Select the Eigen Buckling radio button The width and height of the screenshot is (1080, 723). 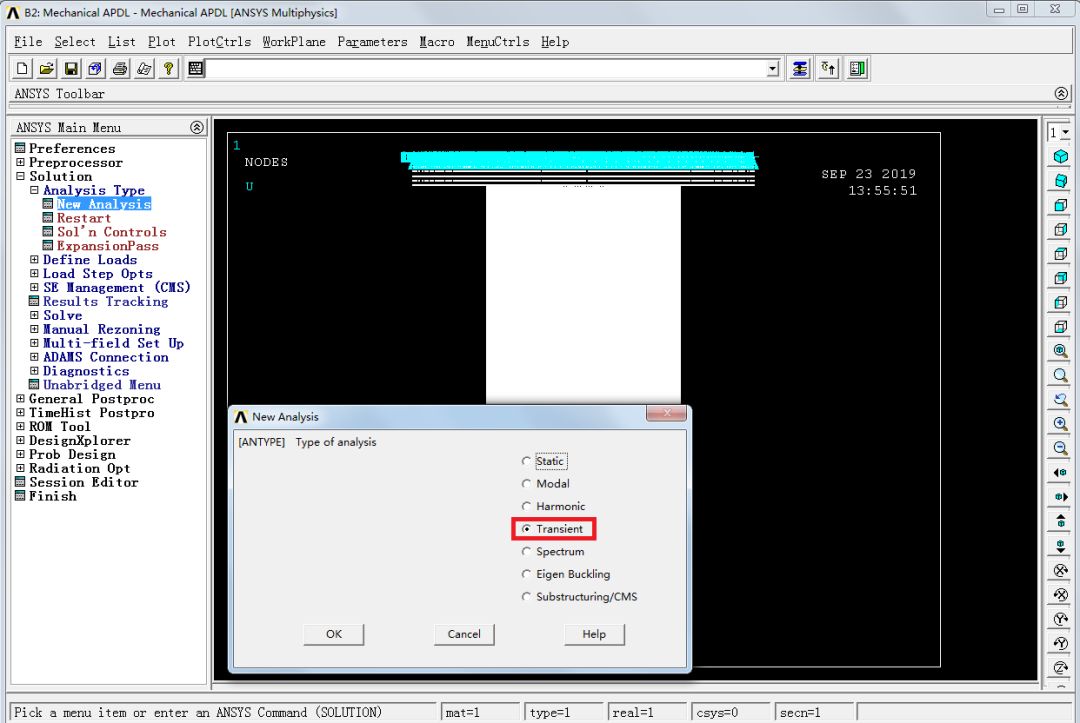(527, 574)
